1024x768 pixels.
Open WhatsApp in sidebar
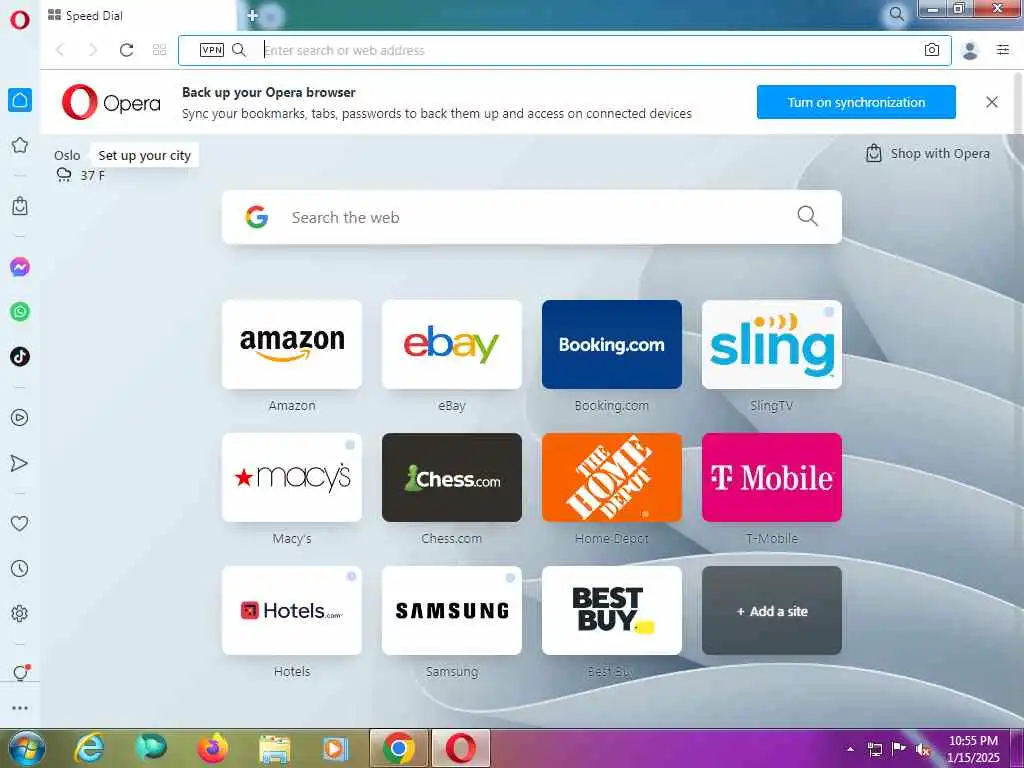[x=20, y=312]
